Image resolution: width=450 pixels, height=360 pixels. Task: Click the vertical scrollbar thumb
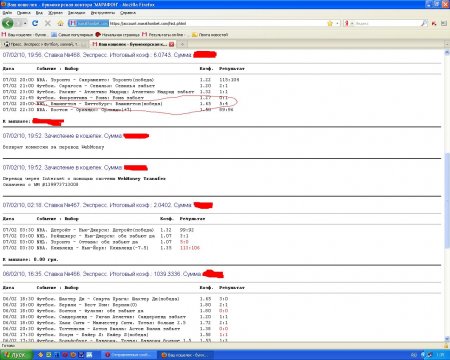447,202
